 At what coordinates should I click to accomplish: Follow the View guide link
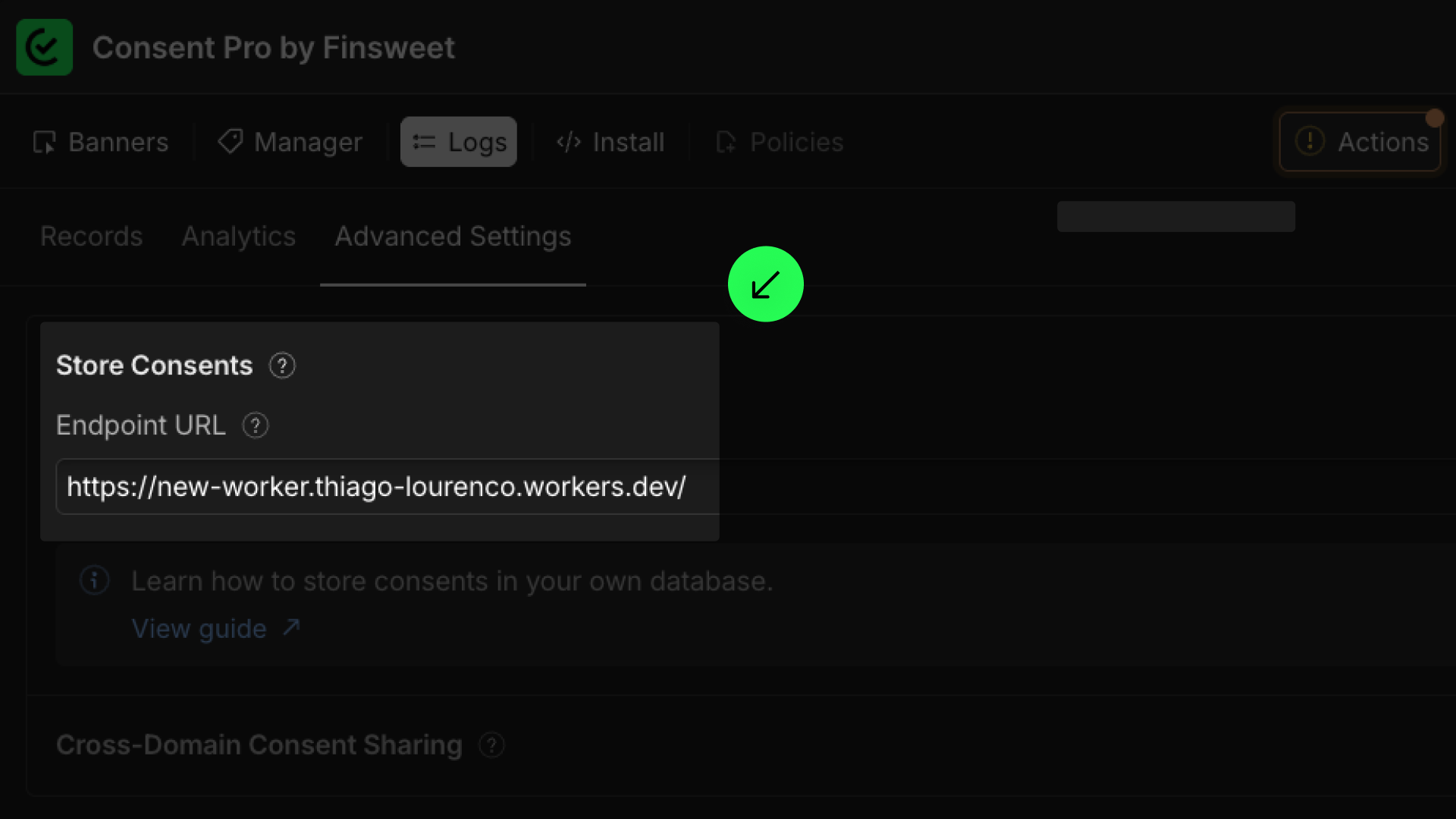click(199, 629)
